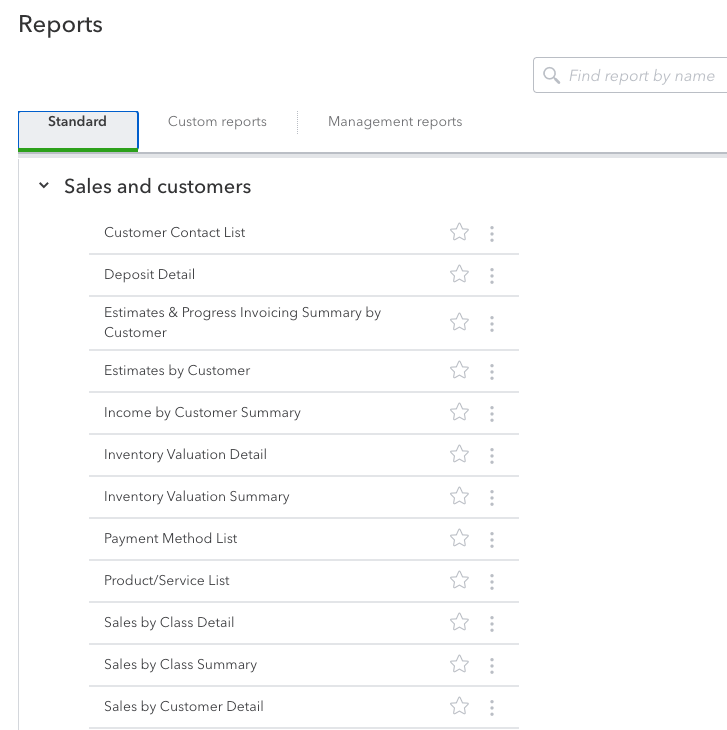
Task: Open the Deposit Detail report
Action: click(x=149, y=274)
